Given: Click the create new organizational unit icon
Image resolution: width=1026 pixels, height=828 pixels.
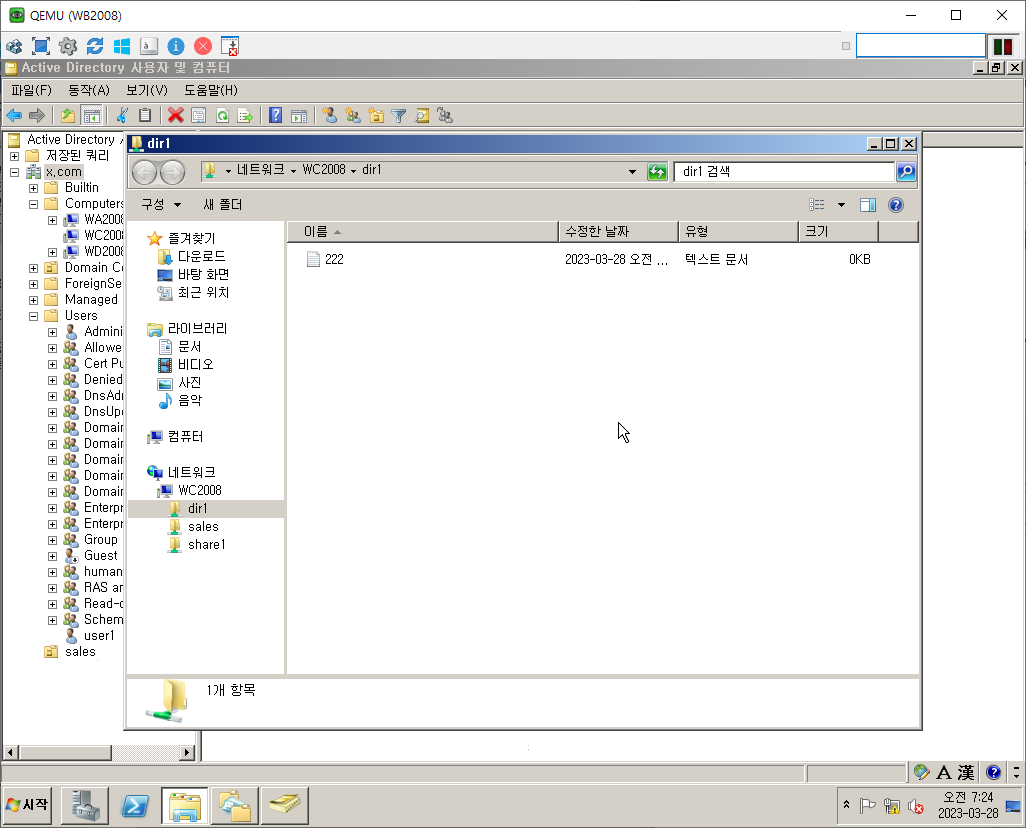Looking at the screenshot, I should point(376,116).
